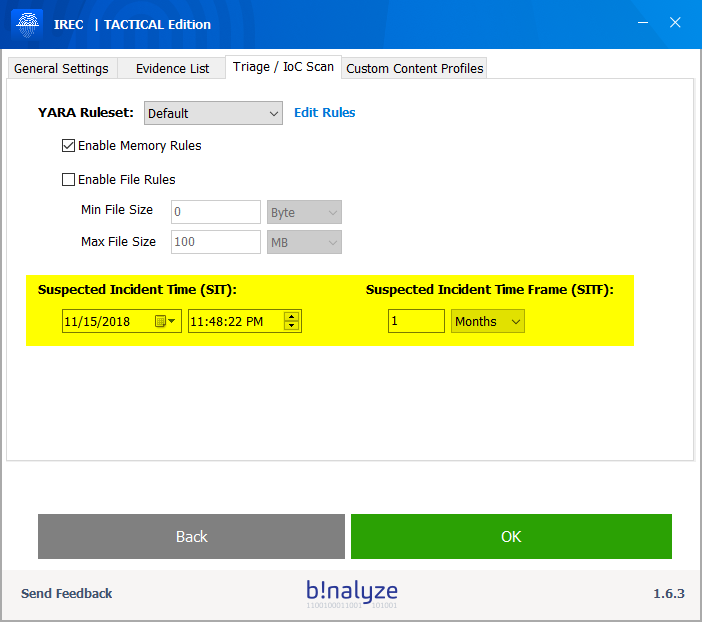
Task: Click the Binalyze logo in footer
Action: click(x=351, y=593)
